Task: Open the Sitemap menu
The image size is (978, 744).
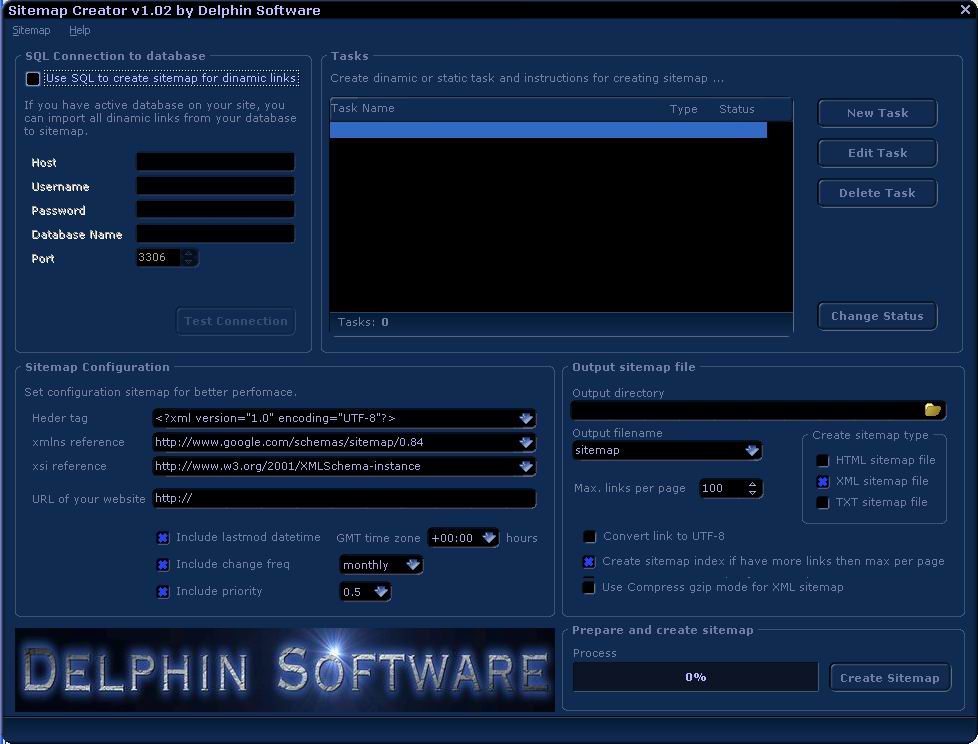Action: coord(31,30)
